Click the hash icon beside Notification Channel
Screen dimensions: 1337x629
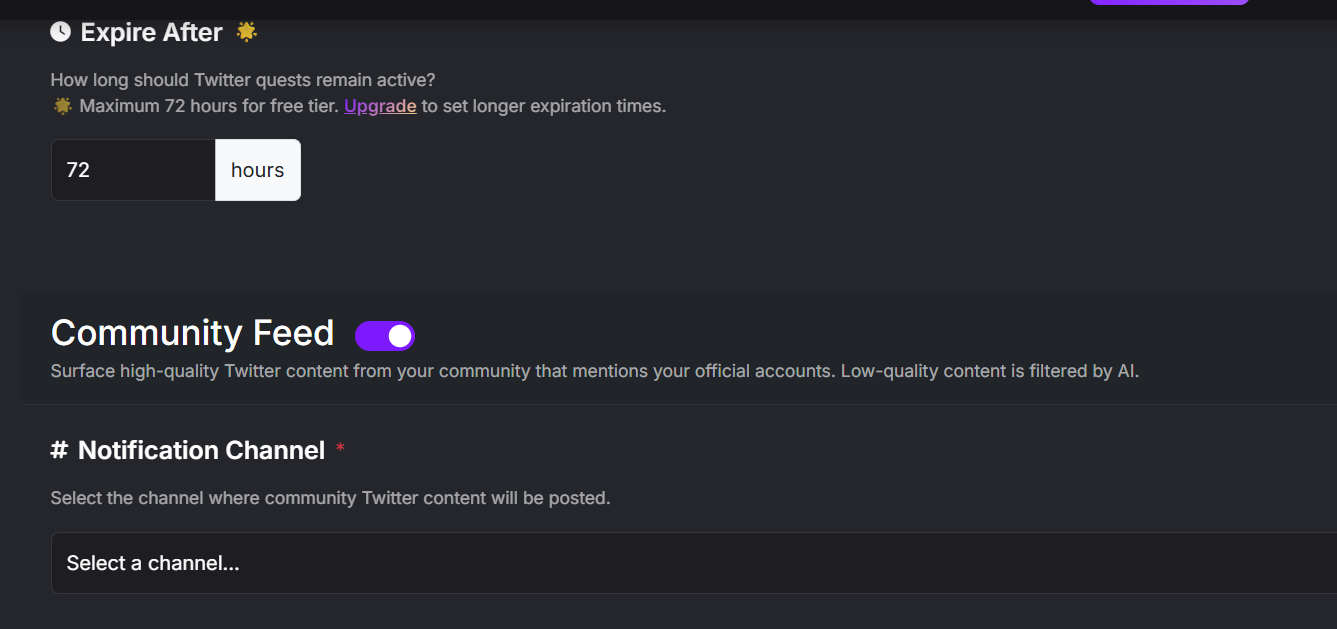(60, 450)
